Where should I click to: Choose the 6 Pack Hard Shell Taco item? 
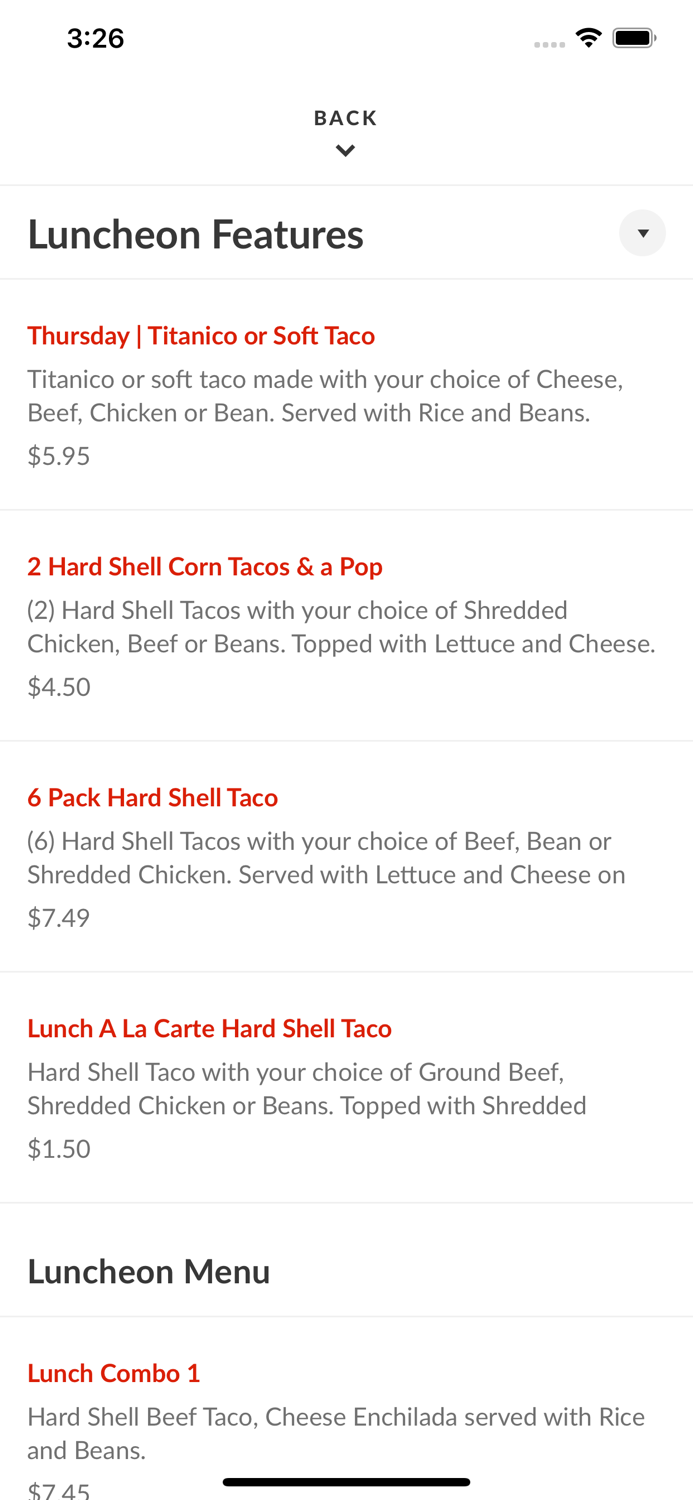click(x=152, y=797)
